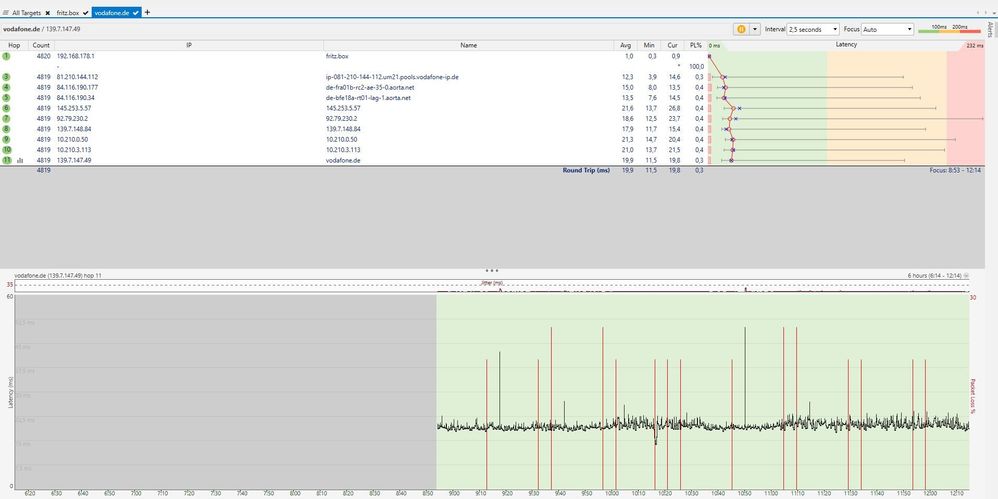The width and height of the screenshot is (998, 499).
Task: Close the All Targets tab via X
Action: [x=48, y=12]
